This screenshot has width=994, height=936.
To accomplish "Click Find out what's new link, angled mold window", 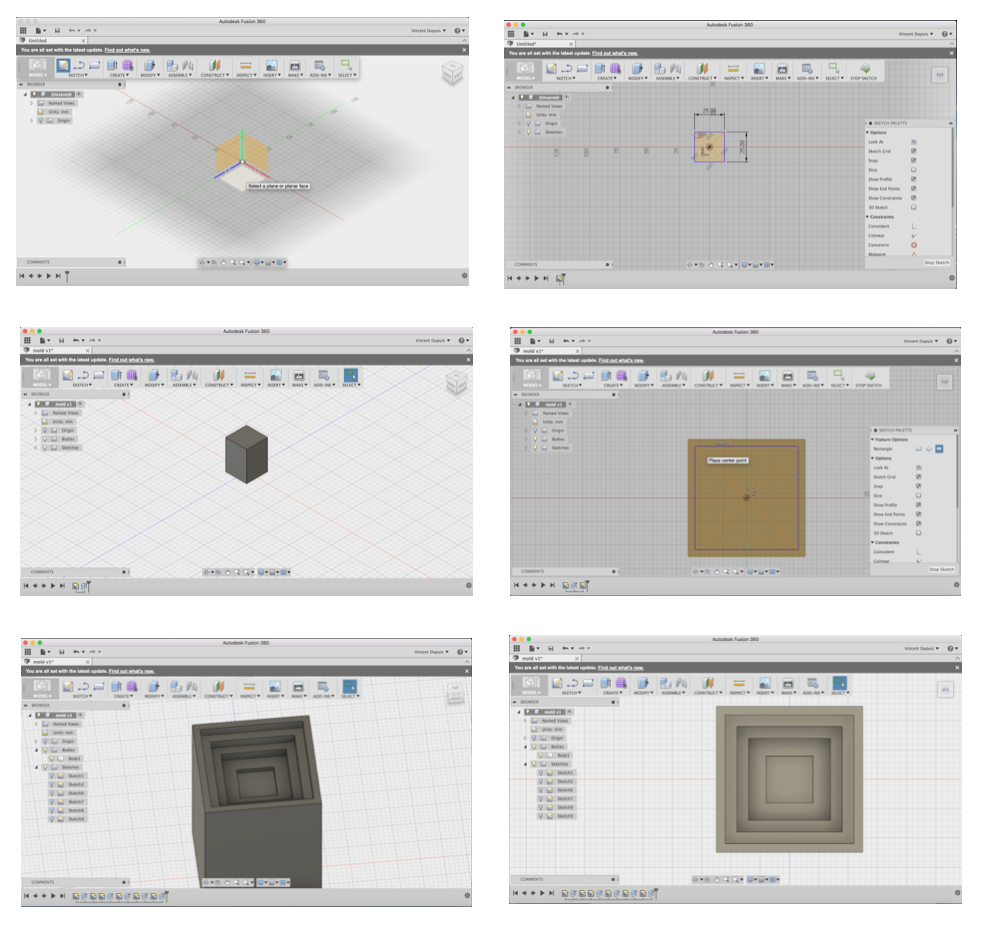I will [131, 671].
